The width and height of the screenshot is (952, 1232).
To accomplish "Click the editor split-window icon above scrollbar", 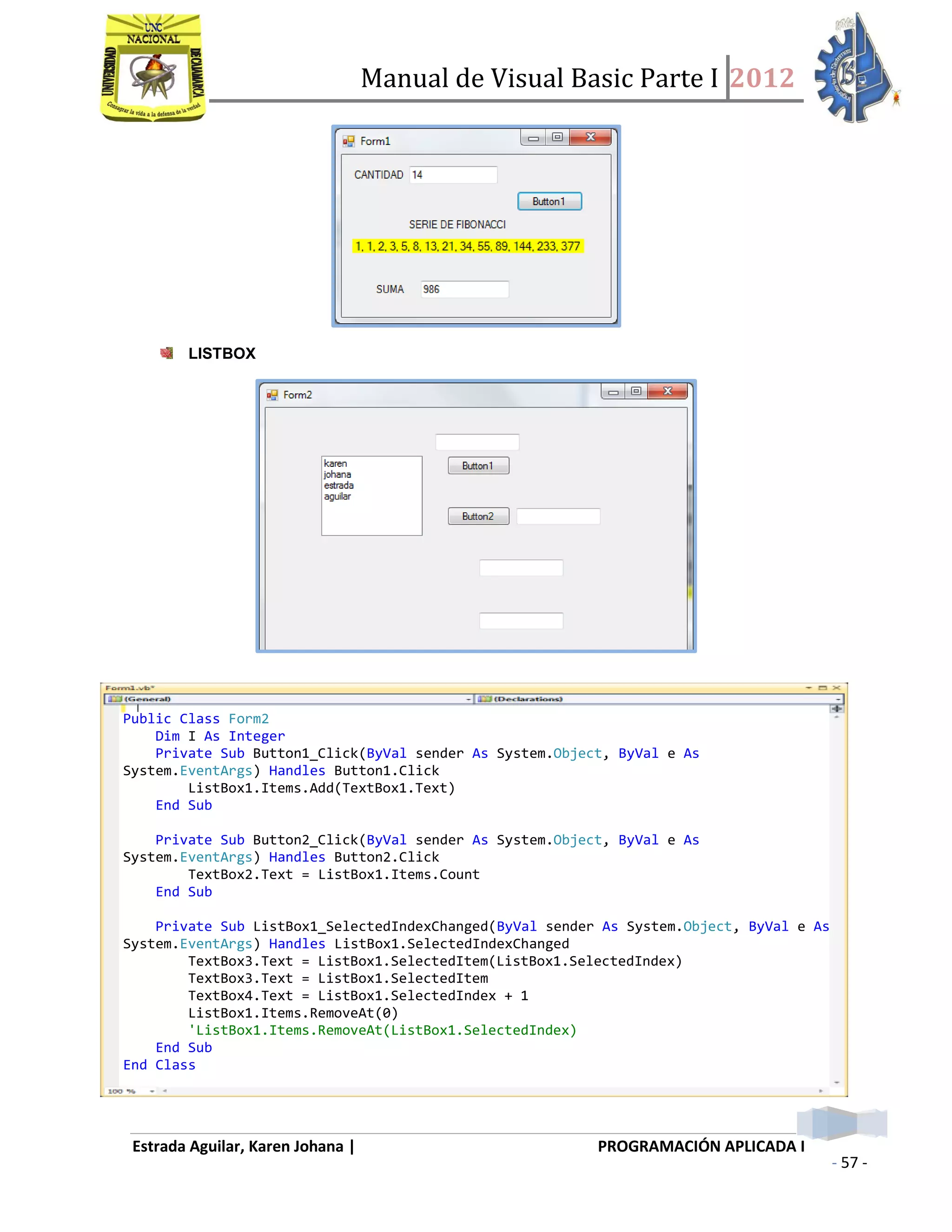I will 836,709.
